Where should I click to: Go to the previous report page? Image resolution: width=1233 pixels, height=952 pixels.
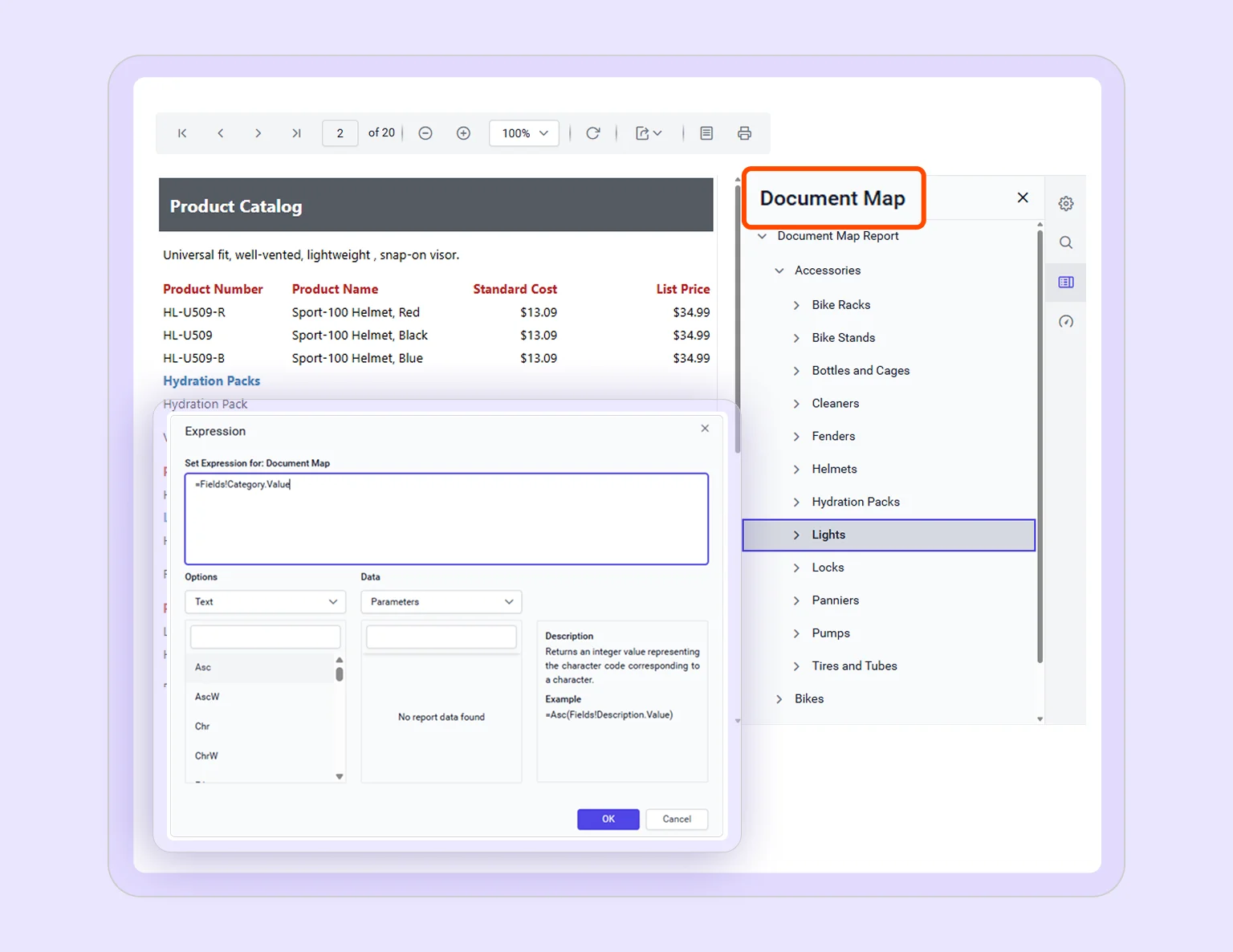click(x=221, y=132)
